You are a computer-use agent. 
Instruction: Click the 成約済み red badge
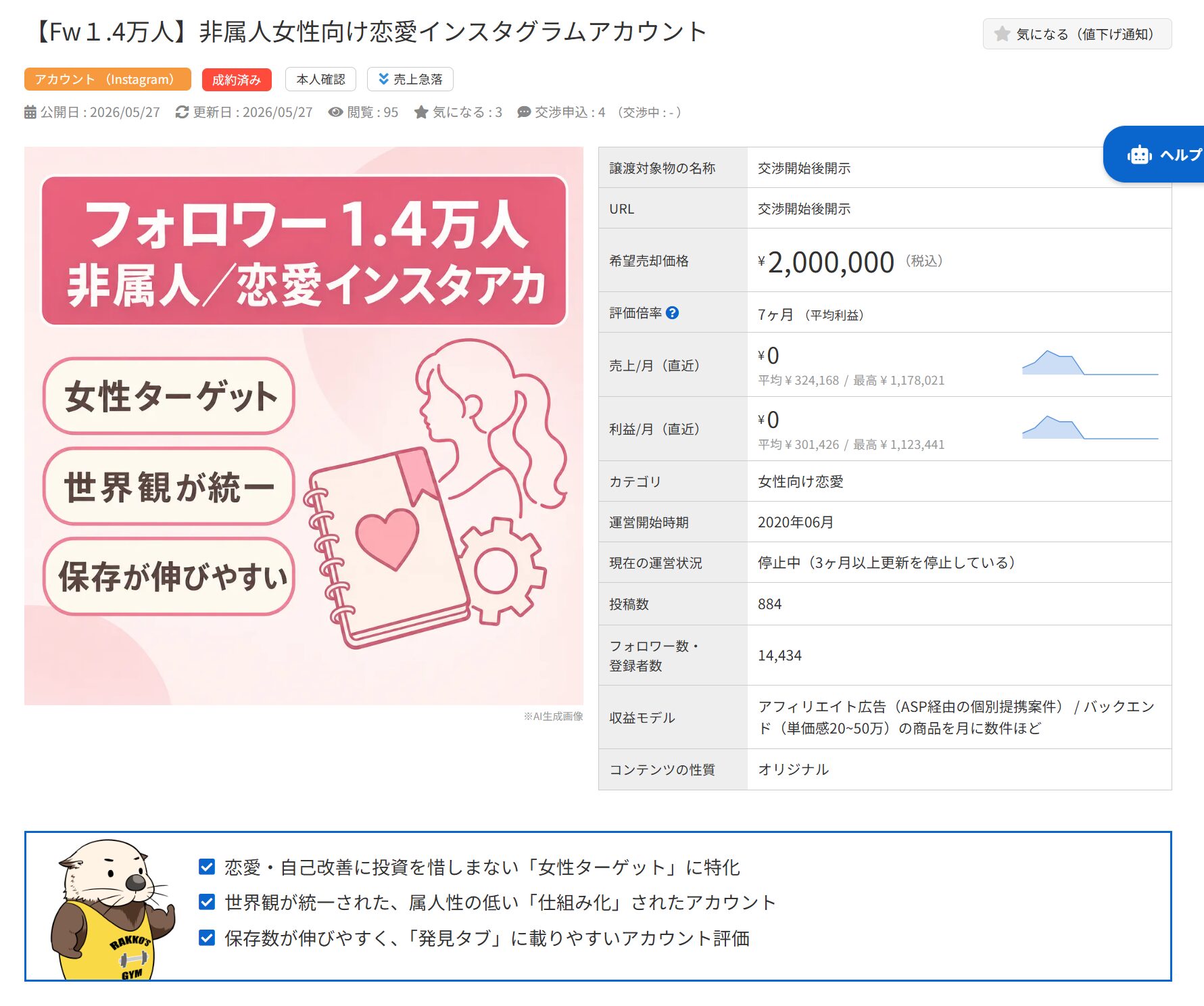click(x=237, y=79)
